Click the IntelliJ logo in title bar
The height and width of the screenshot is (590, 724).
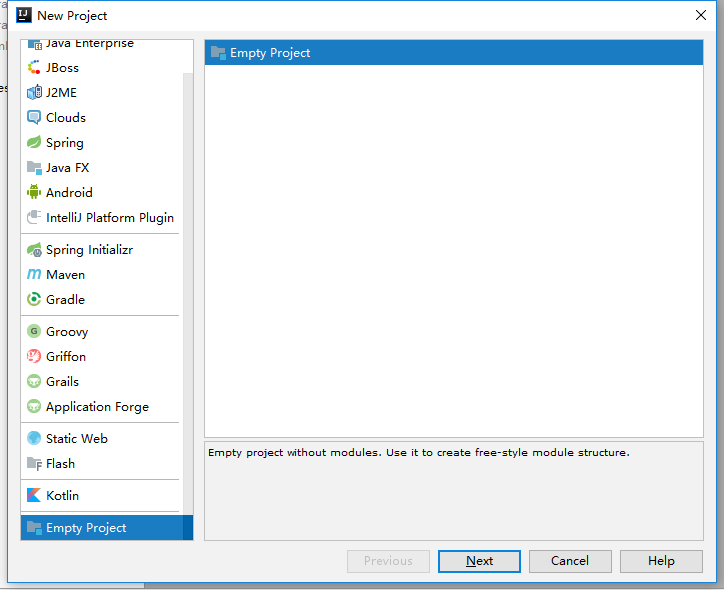pos(24,15)
